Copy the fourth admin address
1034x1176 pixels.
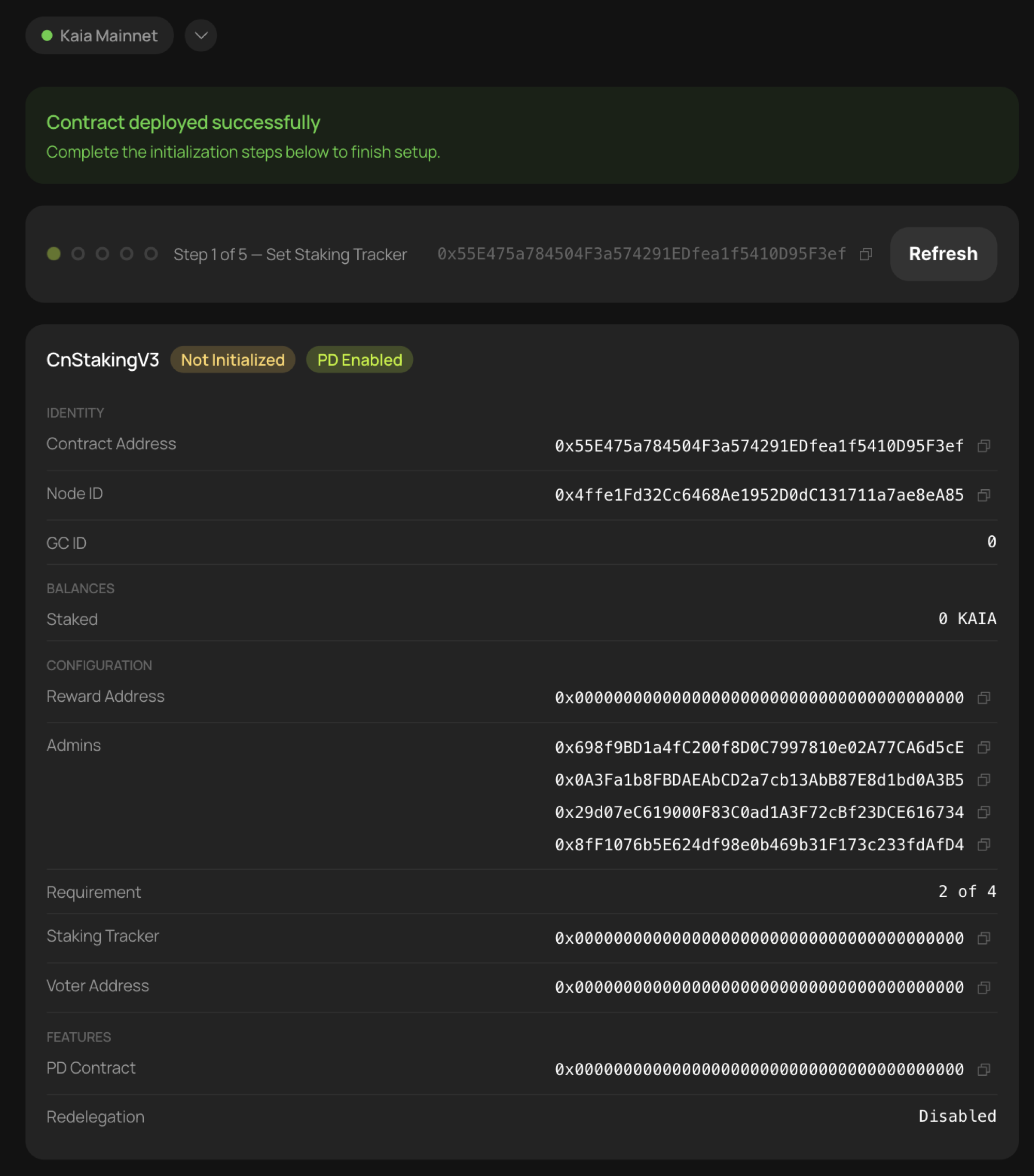coord(984,845)
